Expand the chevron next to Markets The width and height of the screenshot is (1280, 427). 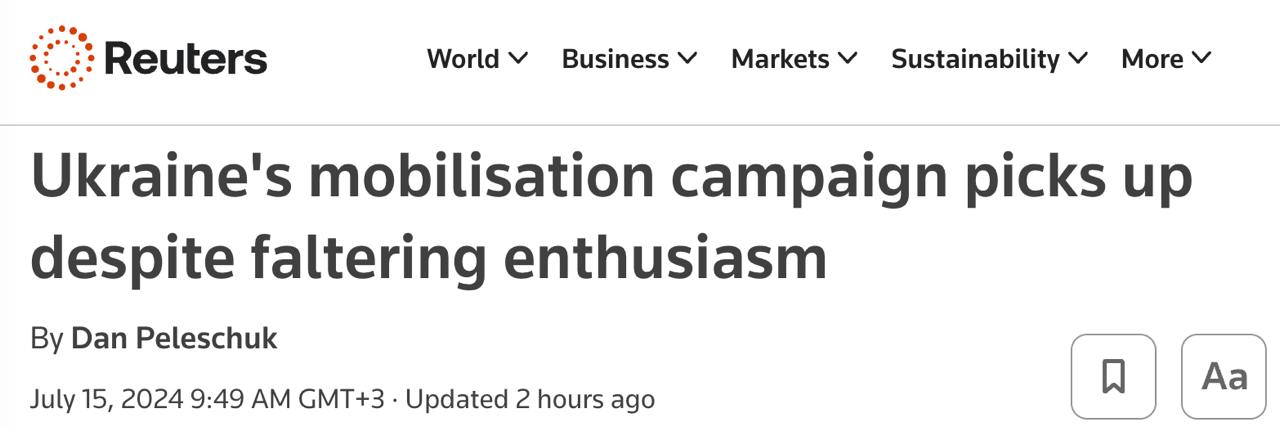pyautogui.click(x=847, y=59)
